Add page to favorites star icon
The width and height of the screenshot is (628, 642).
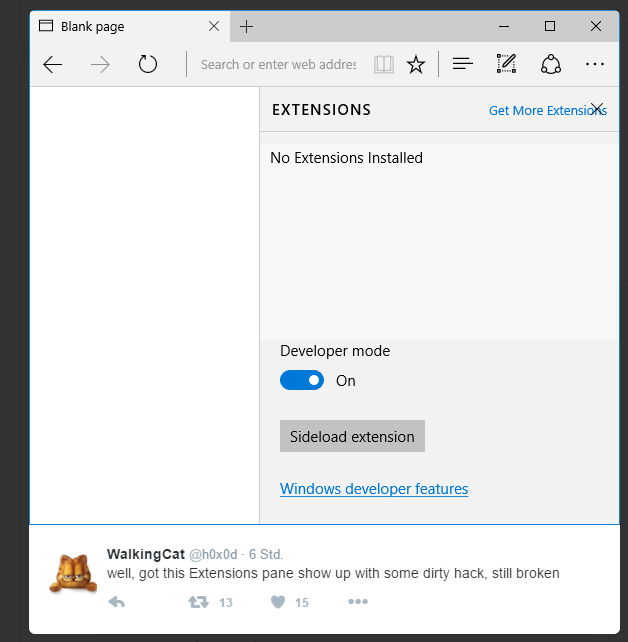pyautogui.click(x=416, y=65)
